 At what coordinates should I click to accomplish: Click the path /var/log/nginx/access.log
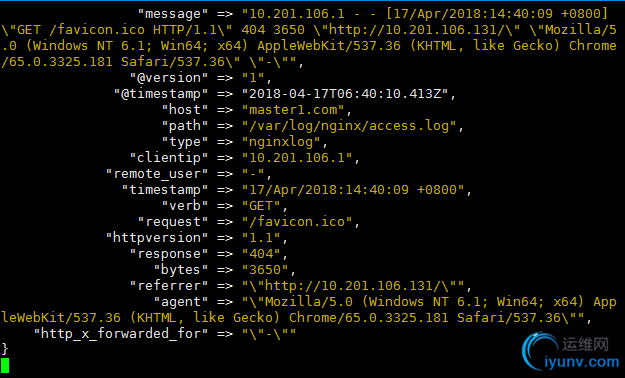point(349,126)
